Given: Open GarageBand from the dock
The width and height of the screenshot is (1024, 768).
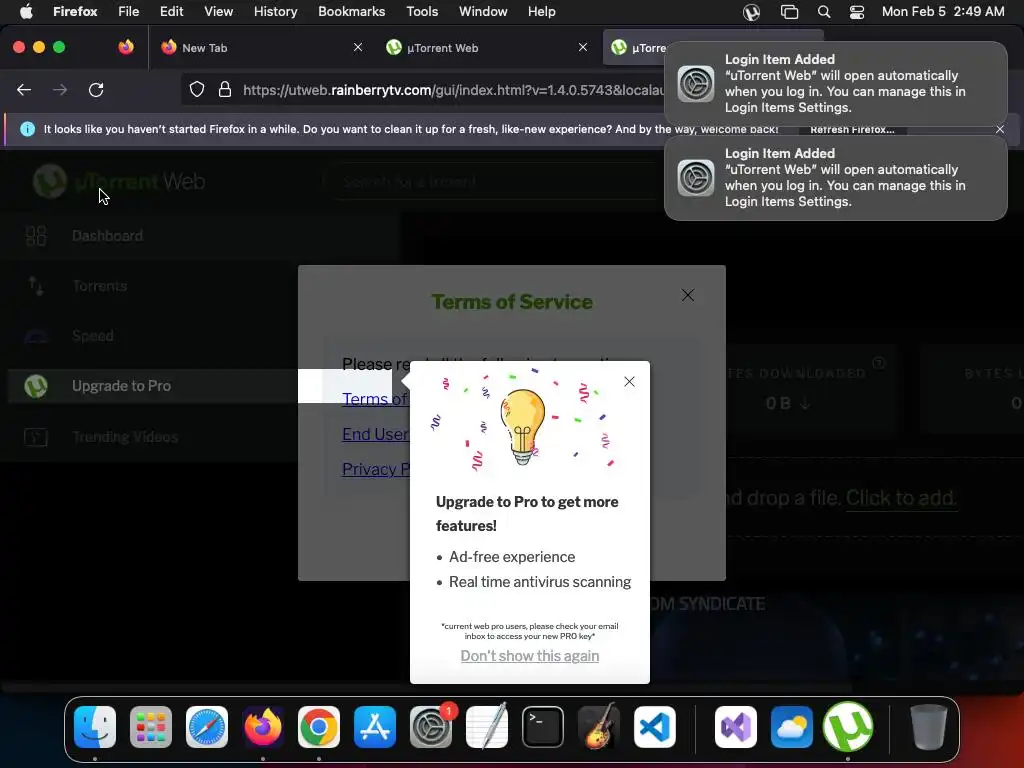Looking at the screenshot, I should (x=599, y=726).
